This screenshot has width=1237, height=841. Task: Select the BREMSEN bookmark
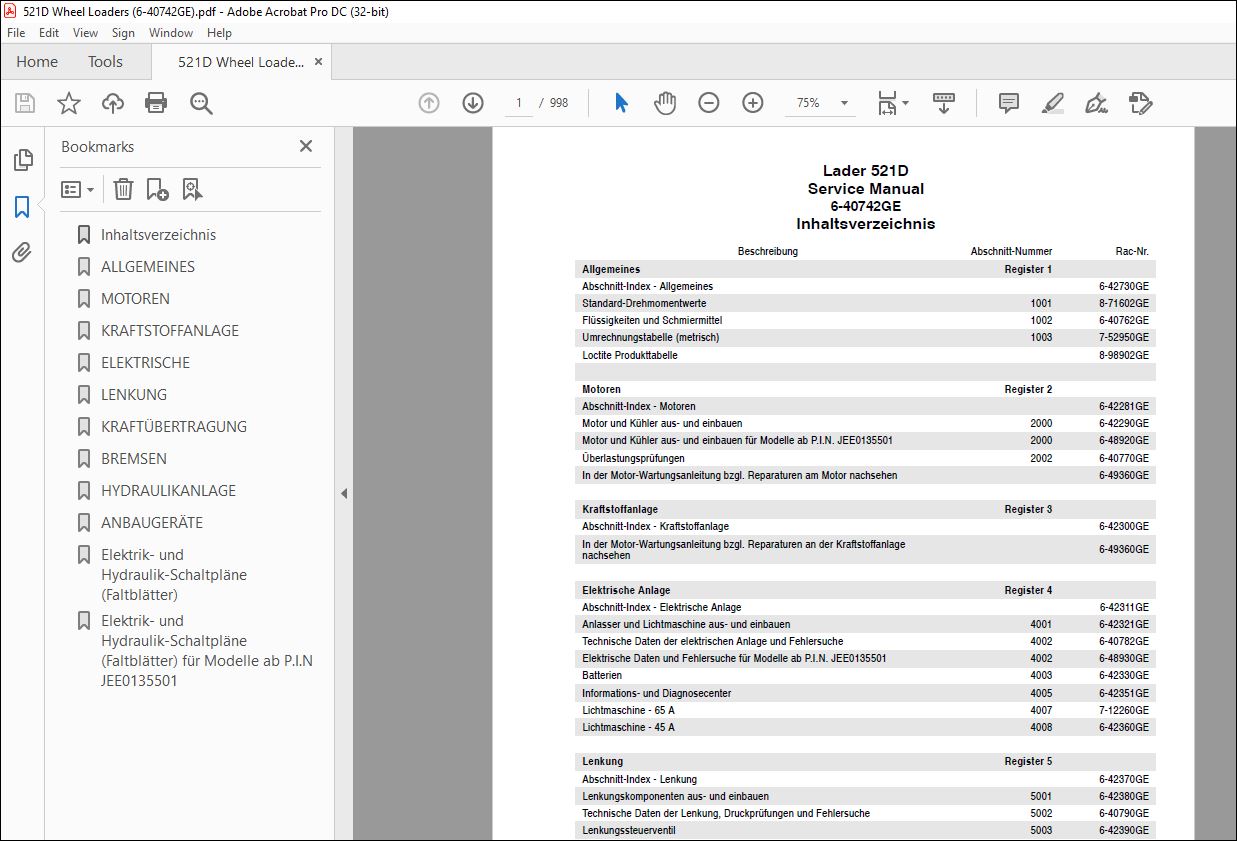click(x=134, y=459)
